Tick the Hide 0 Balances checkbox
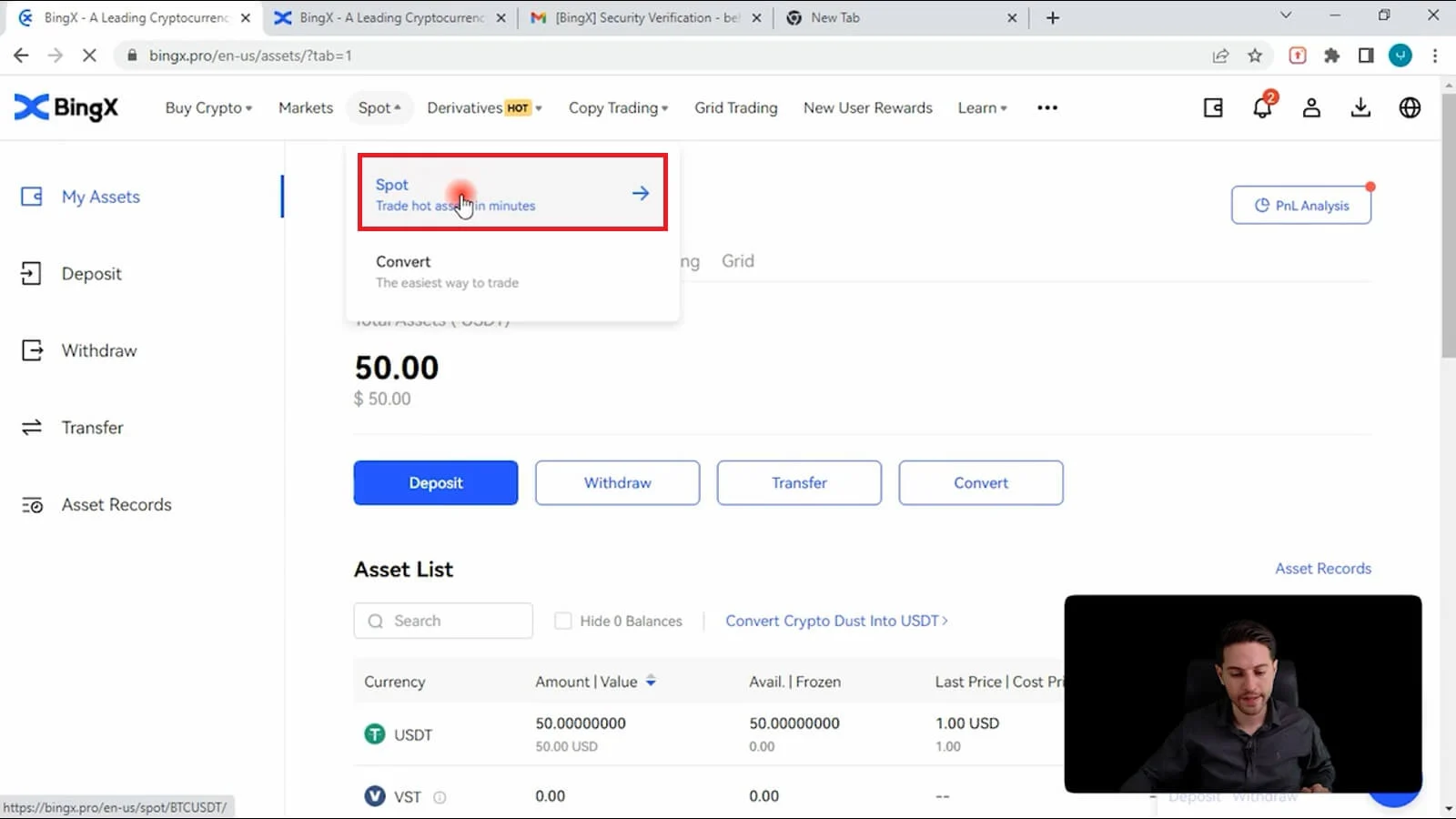The width and height of the screenshot is (1456, 819). tap(563, 621)
